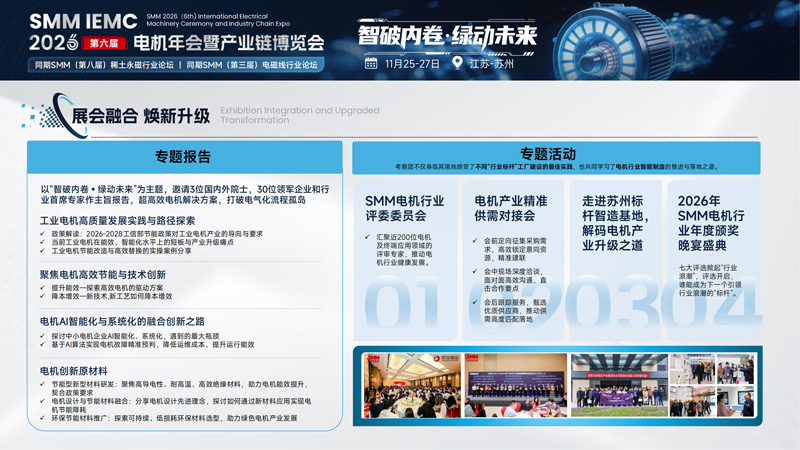Click the 展会融合 焕新升级 section heading
The image size is (800, 450).
141,116
